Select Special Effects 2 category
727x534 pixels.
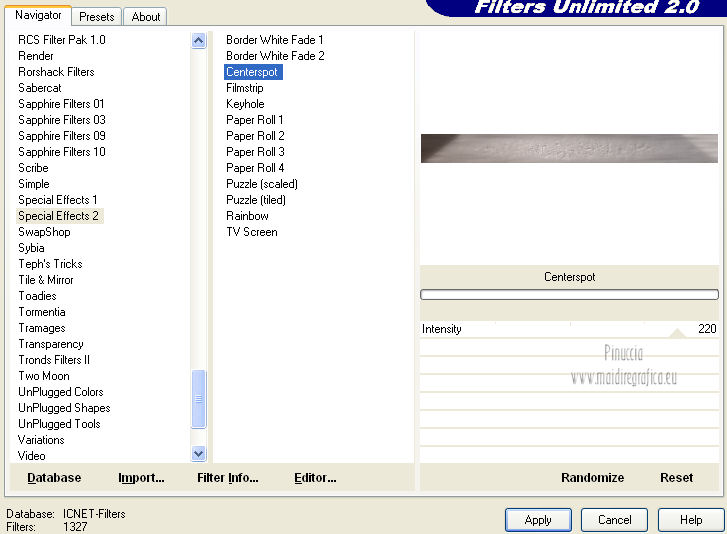pos(58,216)
